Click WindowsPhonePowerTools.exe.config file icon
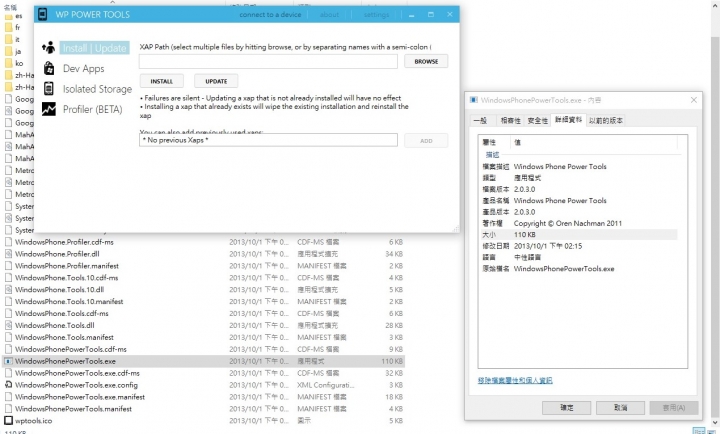The width and height of the screenshot is (720, 434). click(8, 385)
